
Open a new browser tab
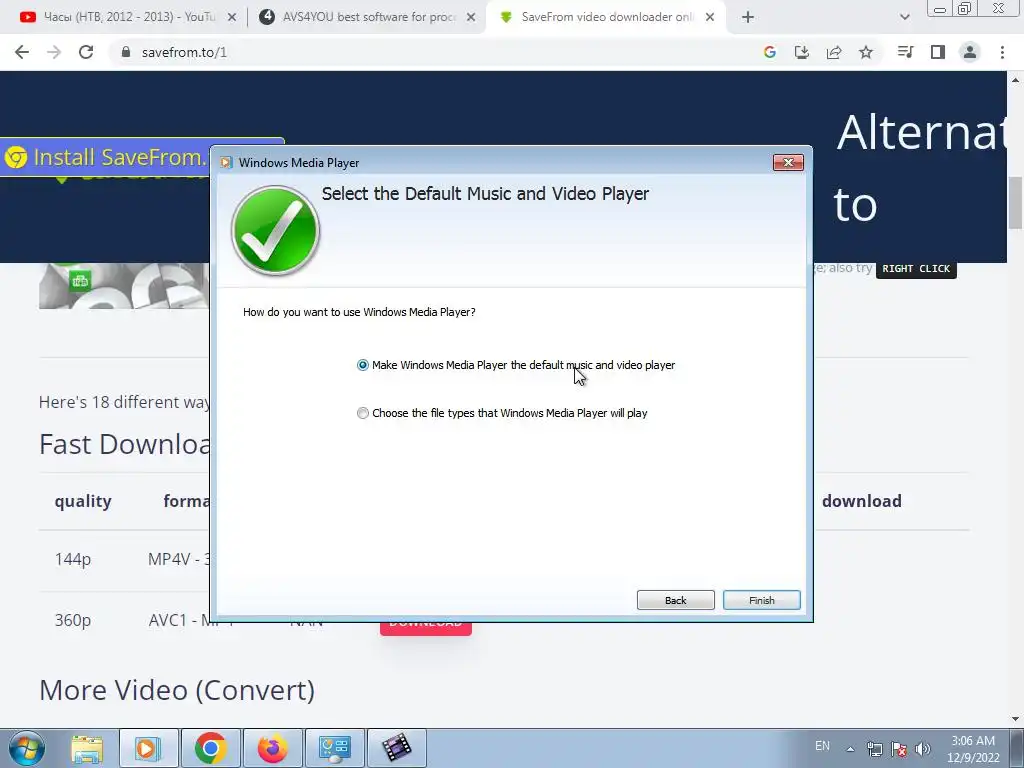tap(748, 18)
